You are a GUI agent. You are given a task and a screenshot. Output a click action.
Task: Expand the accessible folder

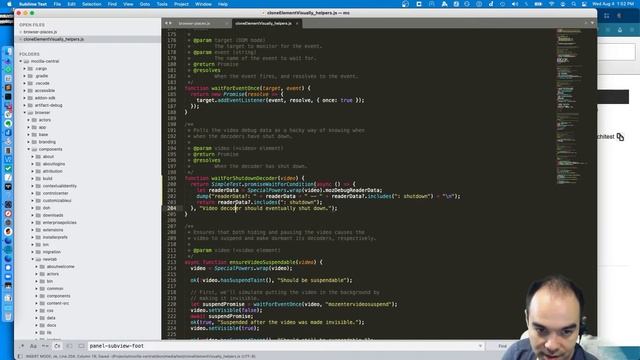point(24,91)
